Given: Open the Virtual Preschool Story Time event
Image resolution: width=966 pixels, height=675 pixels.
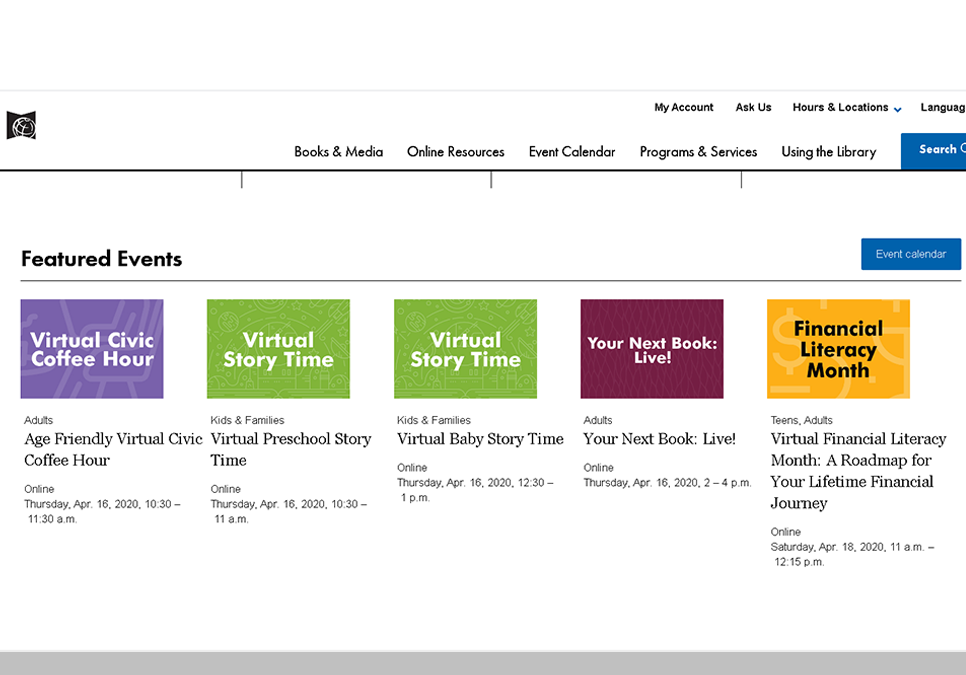Looking at the screenshot, I should tap(290, 449).
